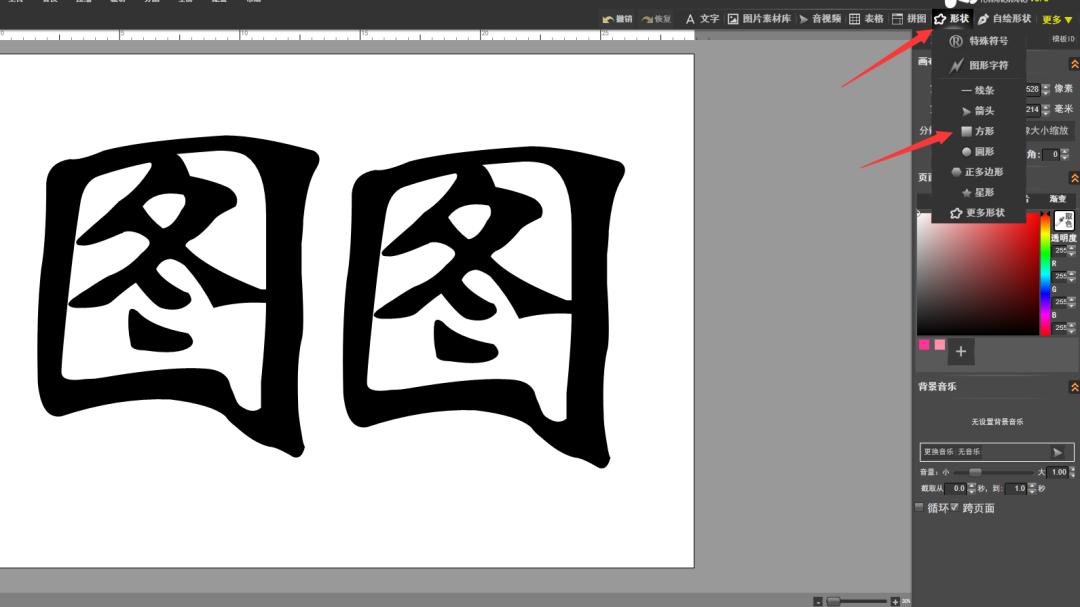The height and width of the screenshot is (607, 1080).
Task: Pick a color with the 取色 eyedropper icon
Action: click(x=1066, y=222)
